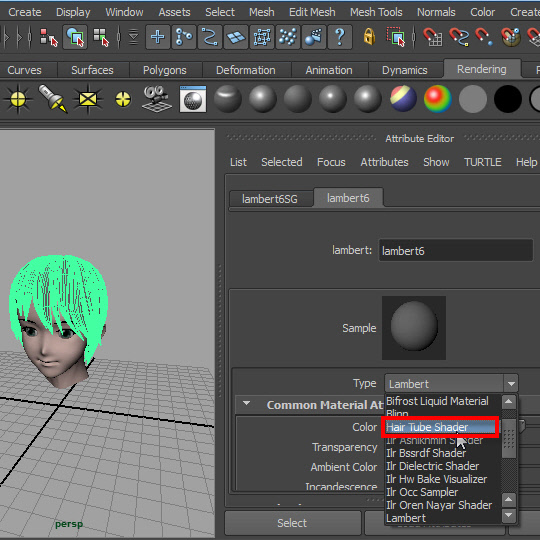Select Ilr Dielectric Shader option
Image resolution: width=540 pixels, height=540 pixels.
433,466
